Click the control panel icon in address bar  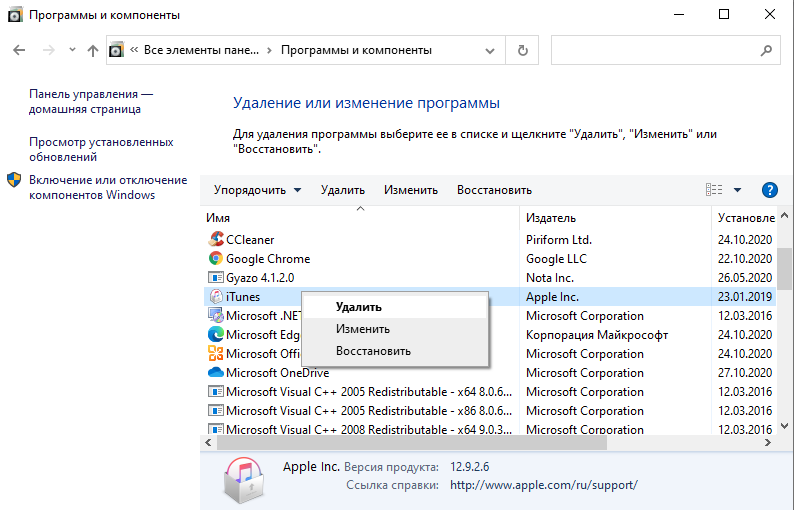click(x=116, y=50)
